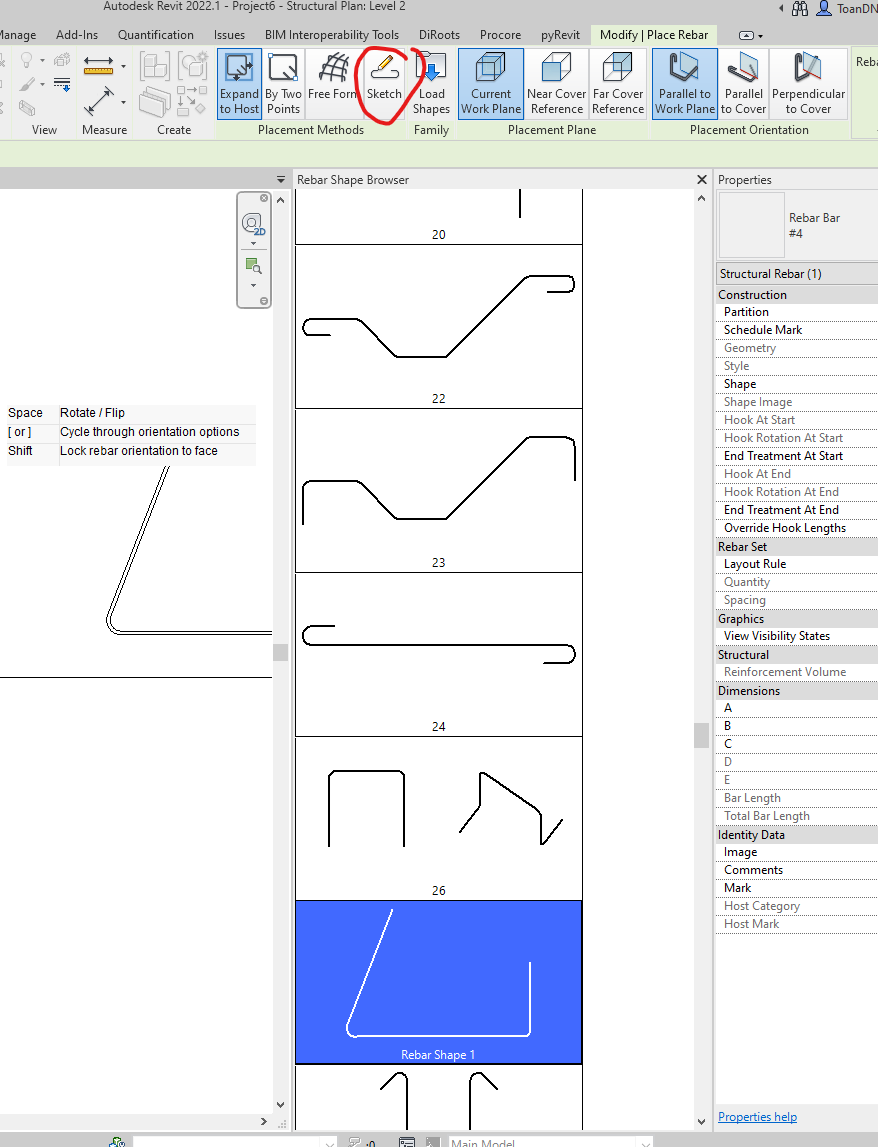Close the navigation bar with its X button

pos(264,198)
